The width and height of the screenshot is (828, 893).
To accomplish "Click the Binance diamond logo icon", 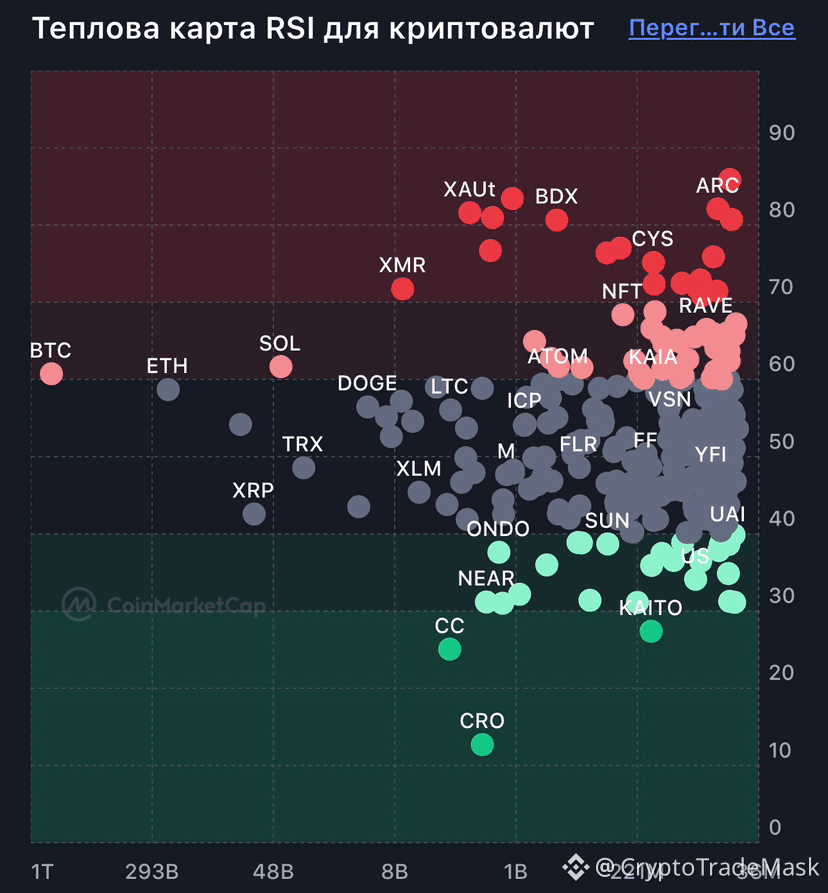I will 576,867.
